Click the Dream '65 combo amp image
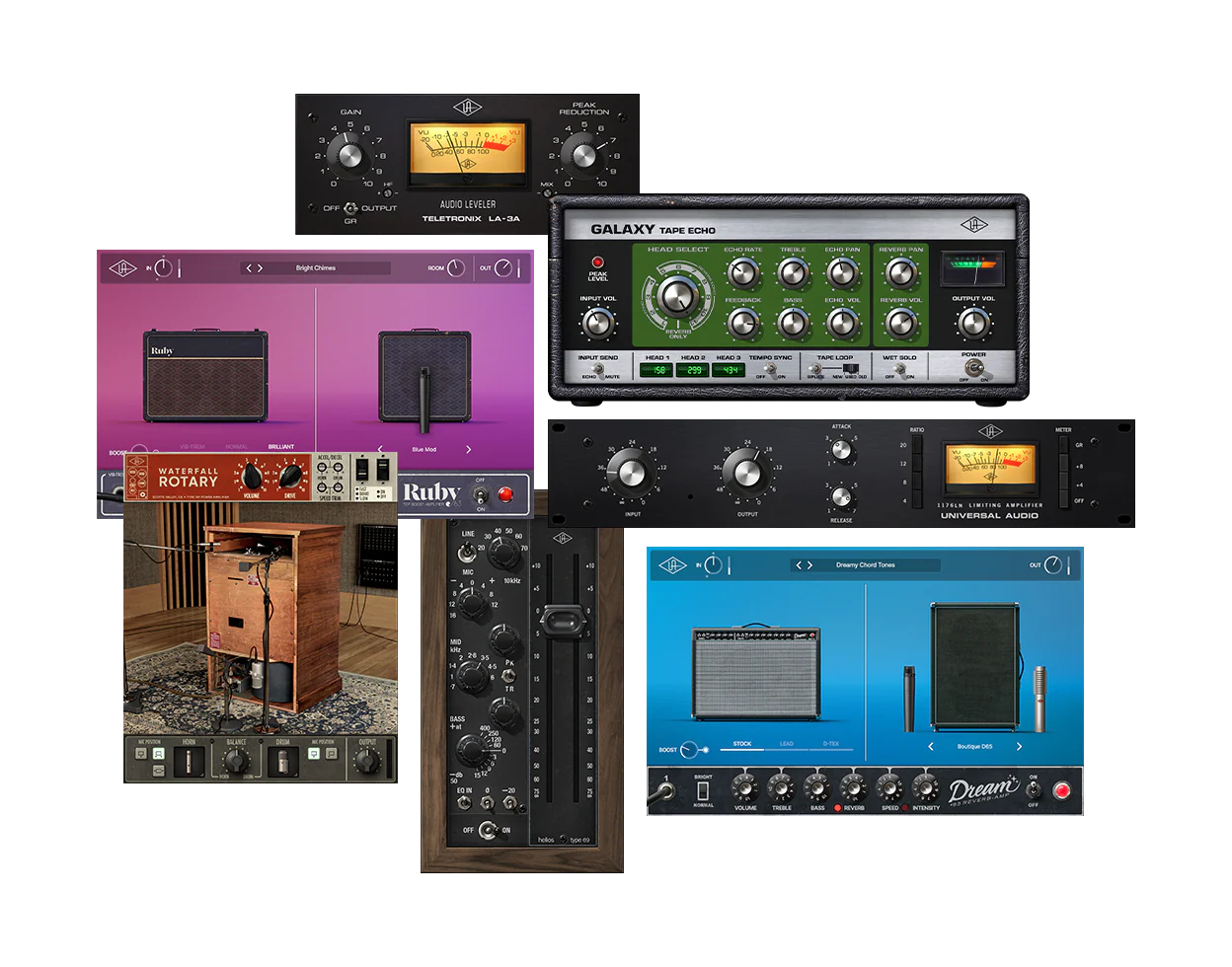The height and width of the screenshot is (967, 1232). (x=757, y=673)
